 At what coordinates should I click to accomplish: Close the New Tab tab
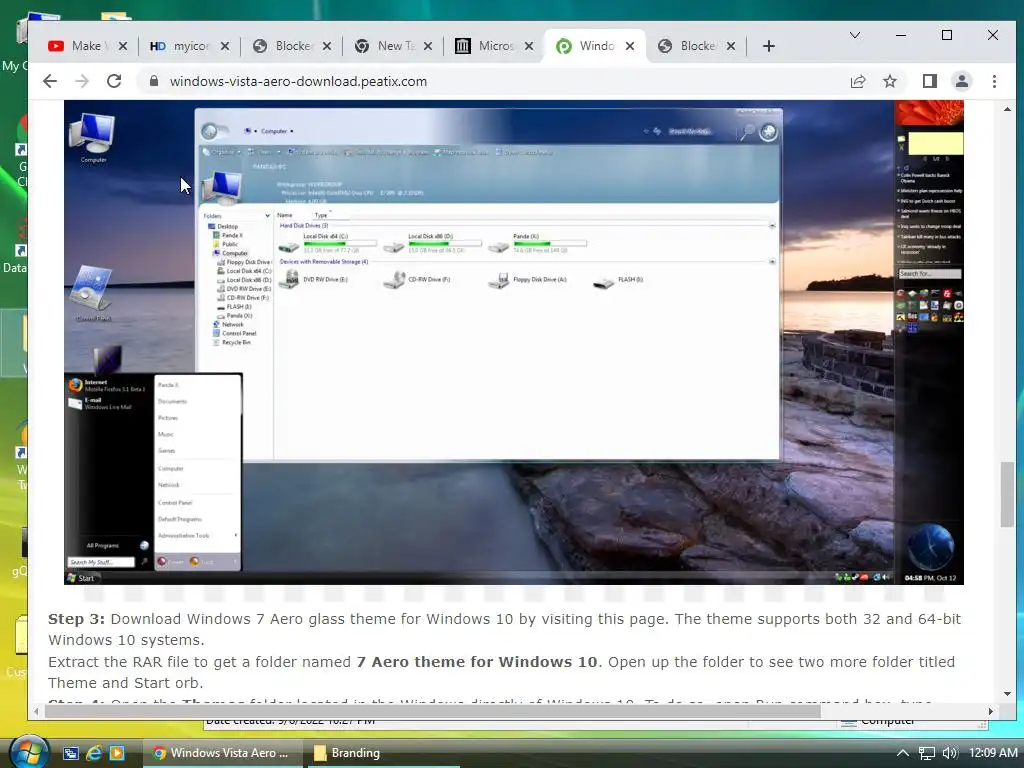pyautogui.click(x=428, y=46)
